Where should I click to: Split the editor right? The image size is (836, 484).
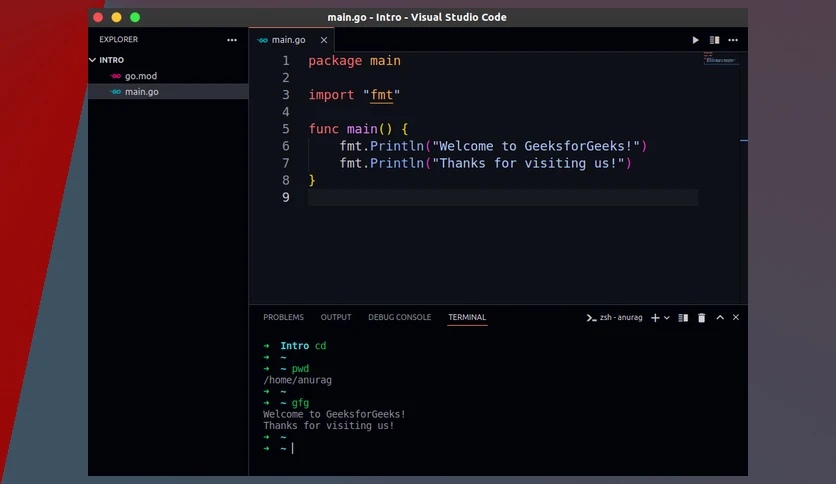coord(714,40)
